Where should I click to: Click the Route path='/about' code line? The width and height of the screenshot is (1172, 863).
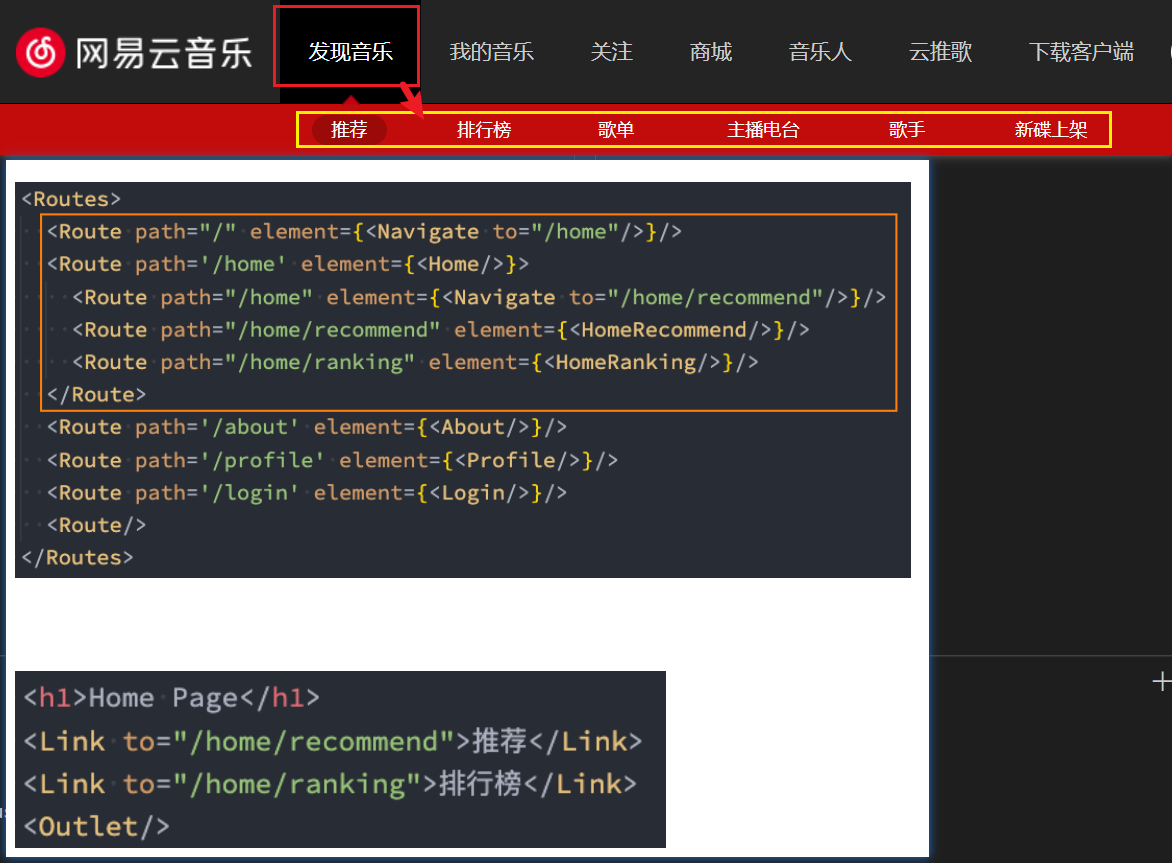click(306, 427)
